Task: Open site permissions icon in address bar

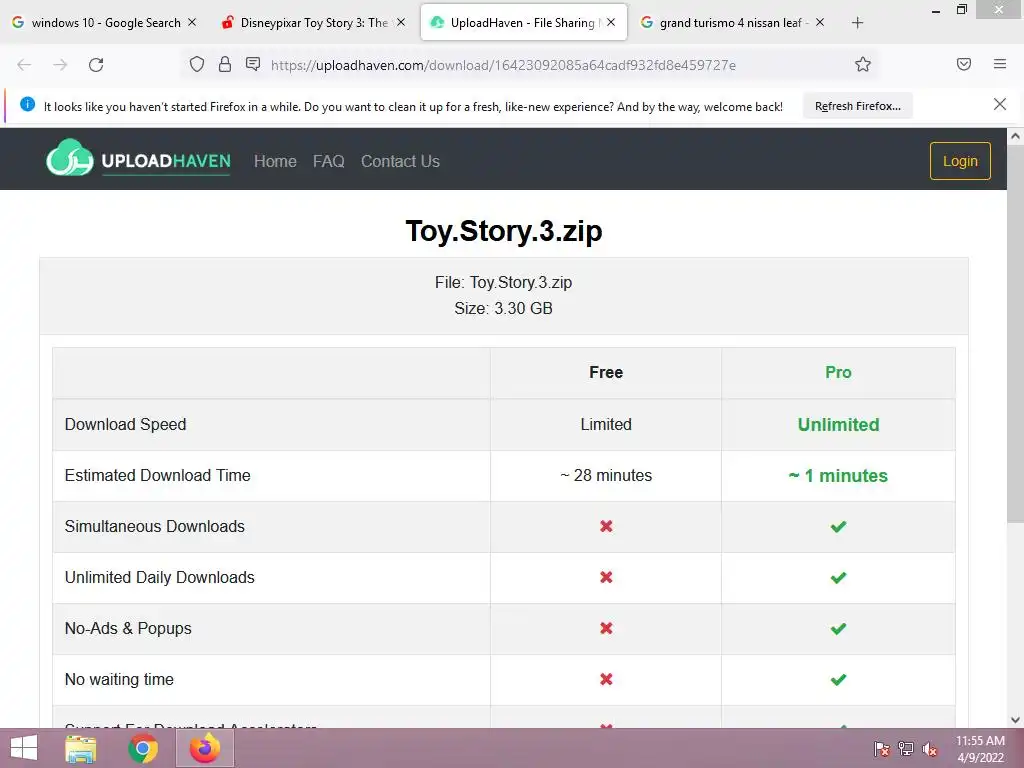Action: [253, 64]
